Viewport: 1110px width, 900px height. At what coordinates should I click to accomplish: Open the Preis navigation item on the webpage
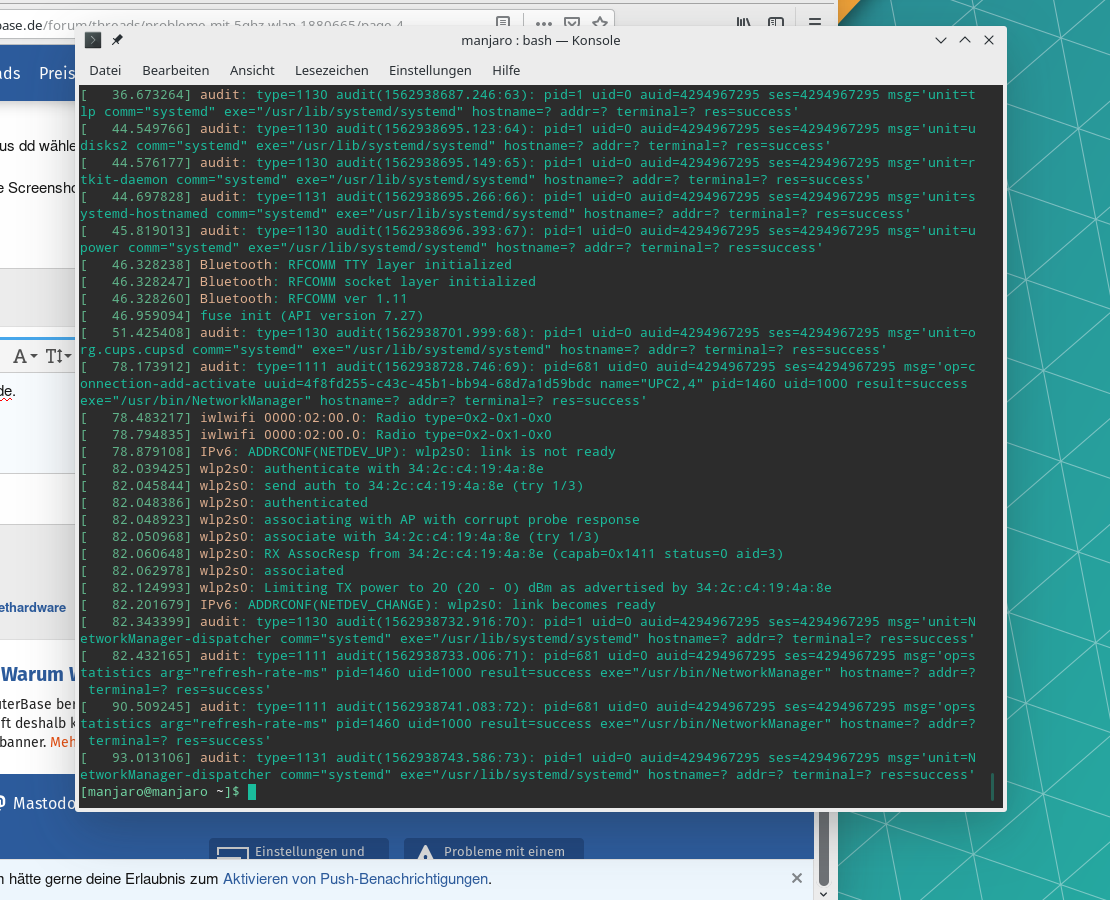pyautogui.click(x=57, y=73)
